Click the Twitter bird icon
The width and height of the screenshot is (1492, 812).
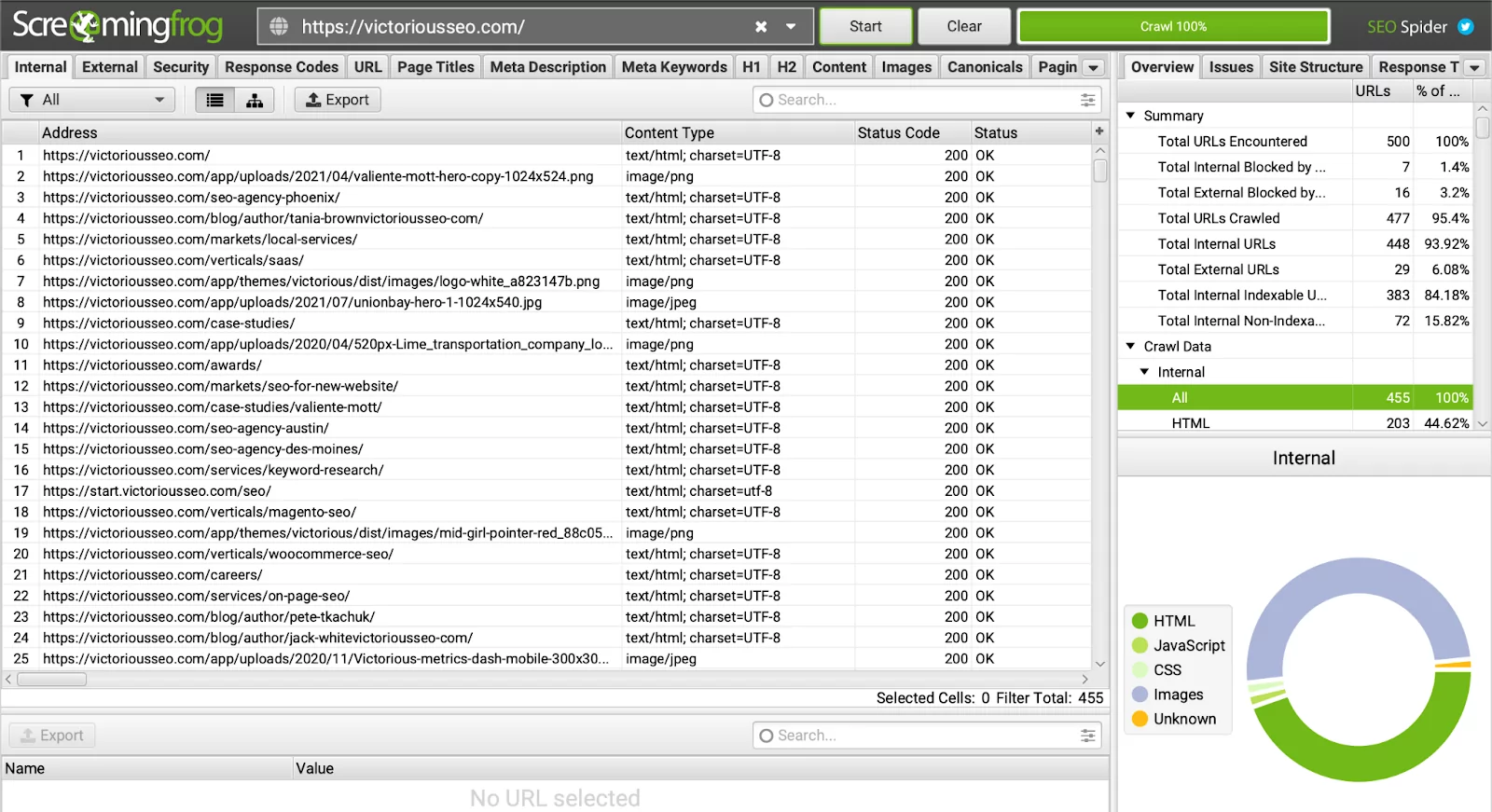[x=1466, y=27]
